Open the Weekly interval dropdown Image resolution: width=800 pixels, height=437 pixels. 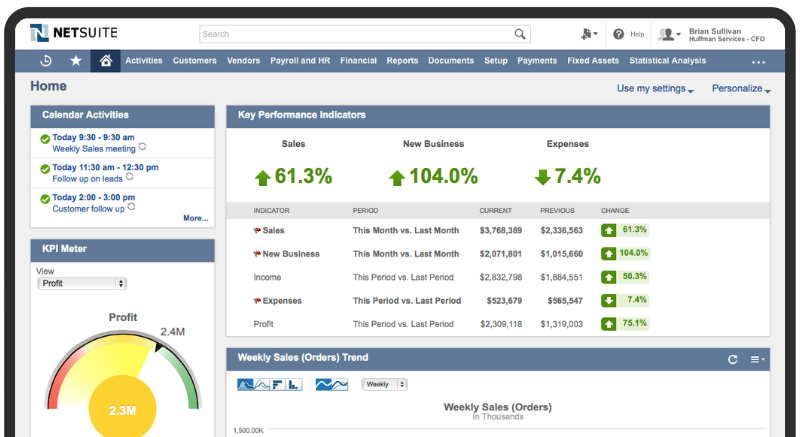pyautogui.click(x=384, y=384)
